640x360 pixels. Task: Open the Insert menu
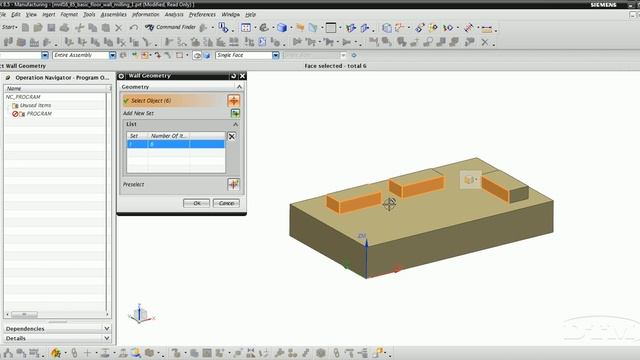49,14
